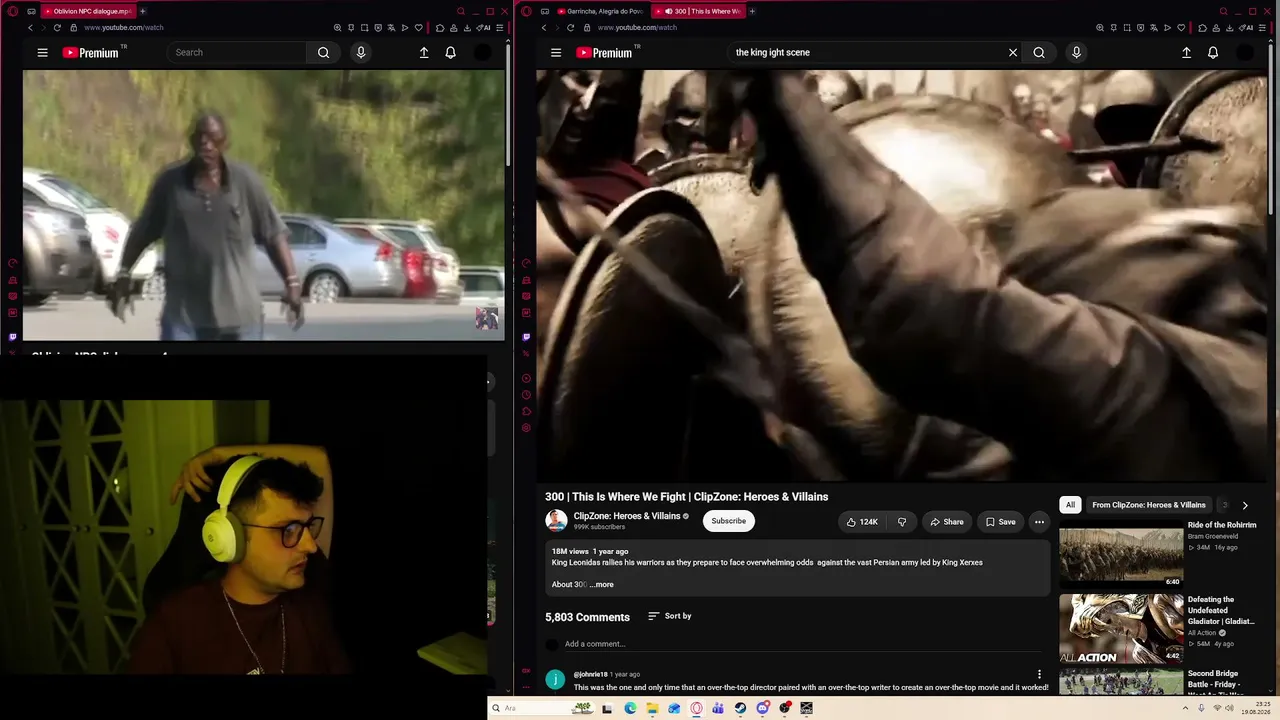Go back in the left browser window
The height and width of the screenshot is (720, 1280).
[x=30, y=28]
